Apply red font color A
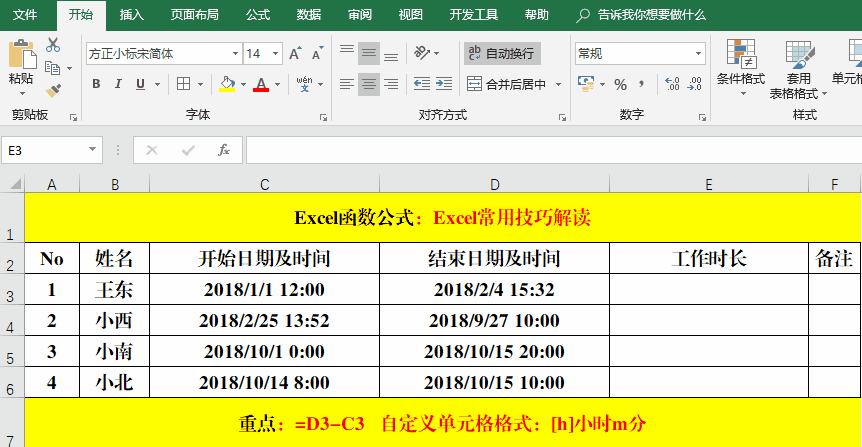Viewport: 862px width, 447px height. pos(261,84)
